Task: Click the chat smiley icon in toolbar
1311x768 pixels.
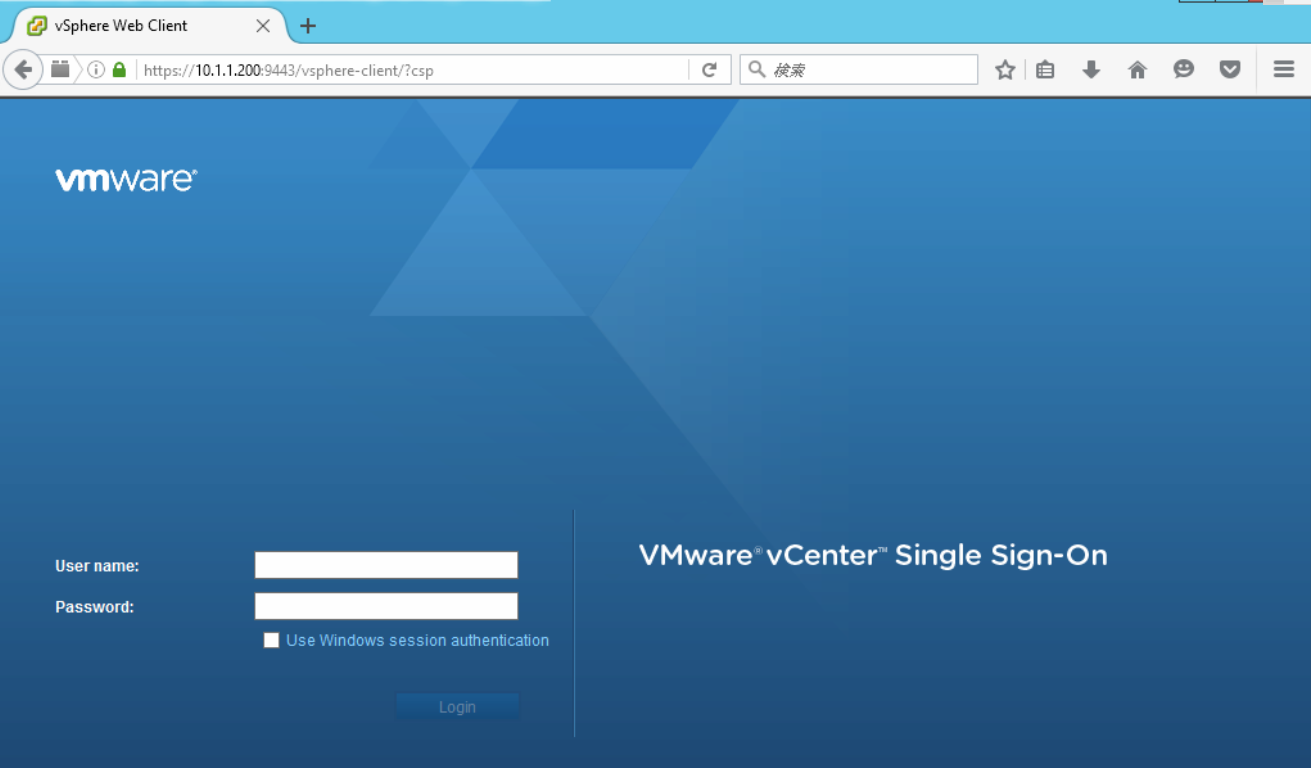Action: (x=1184, y=69)
